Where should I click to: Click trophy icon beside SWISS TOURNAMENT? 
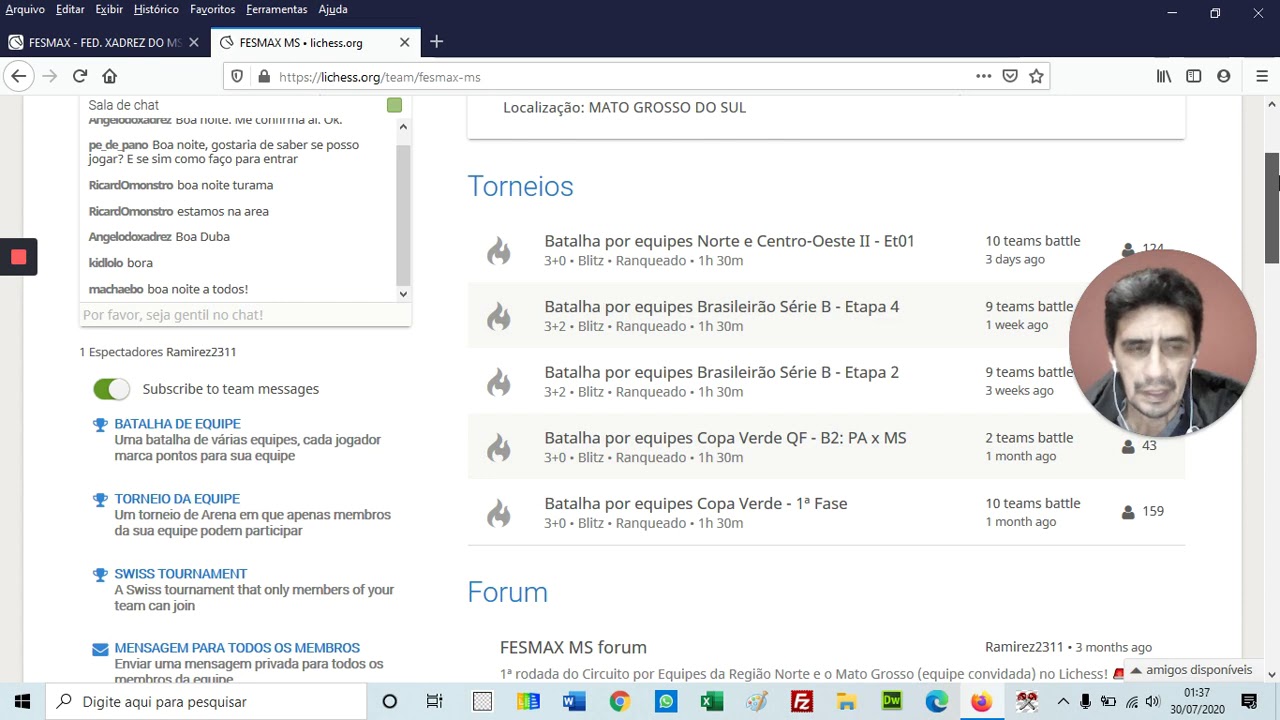(x=100, y=575)
